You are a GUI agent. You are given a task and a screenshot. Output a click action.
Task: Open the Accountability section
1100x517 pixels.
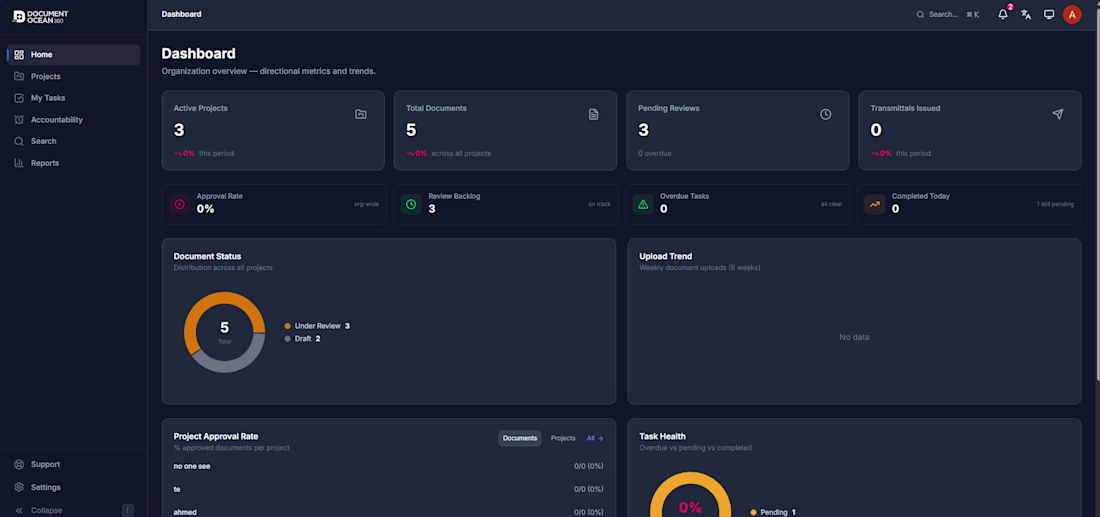point(74,120)
